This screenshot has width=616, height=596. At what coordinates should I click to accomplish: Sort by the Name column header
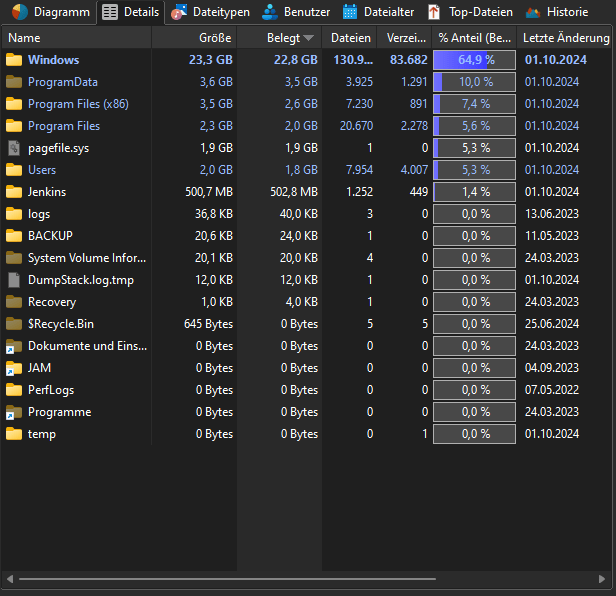pyautogui.click(x=77, y=38)
